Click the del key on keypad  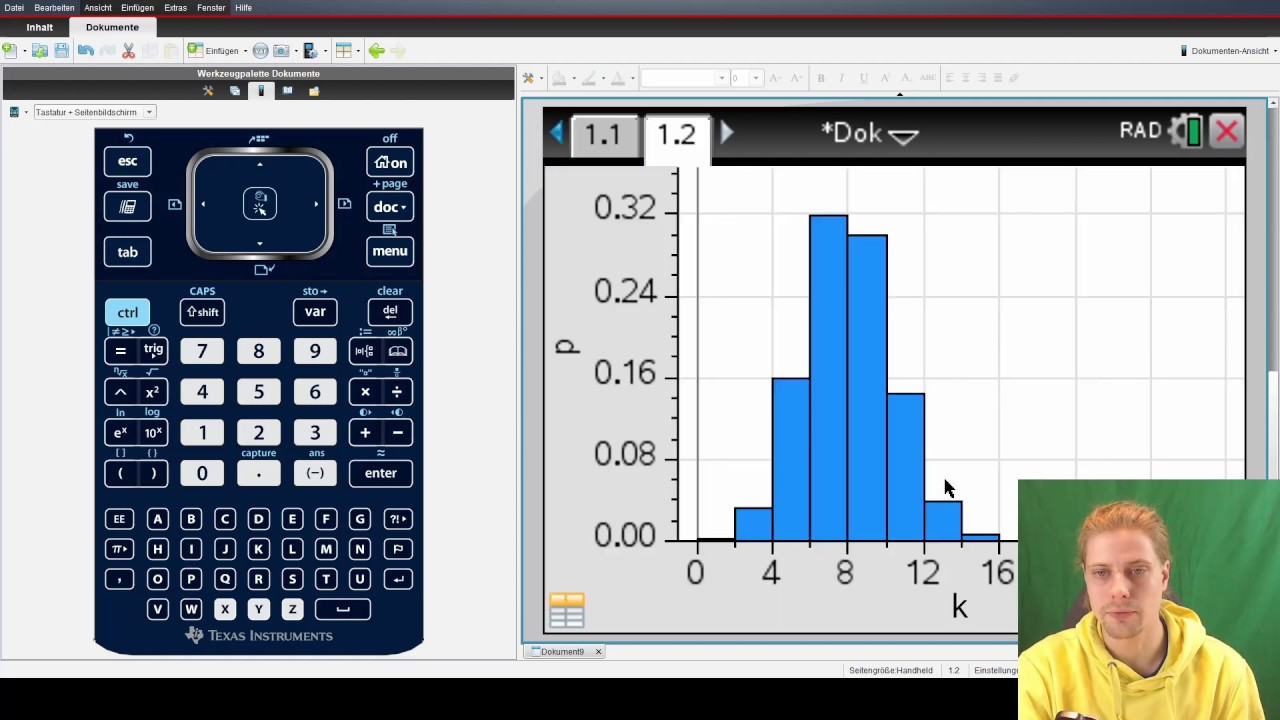[390, 311]
